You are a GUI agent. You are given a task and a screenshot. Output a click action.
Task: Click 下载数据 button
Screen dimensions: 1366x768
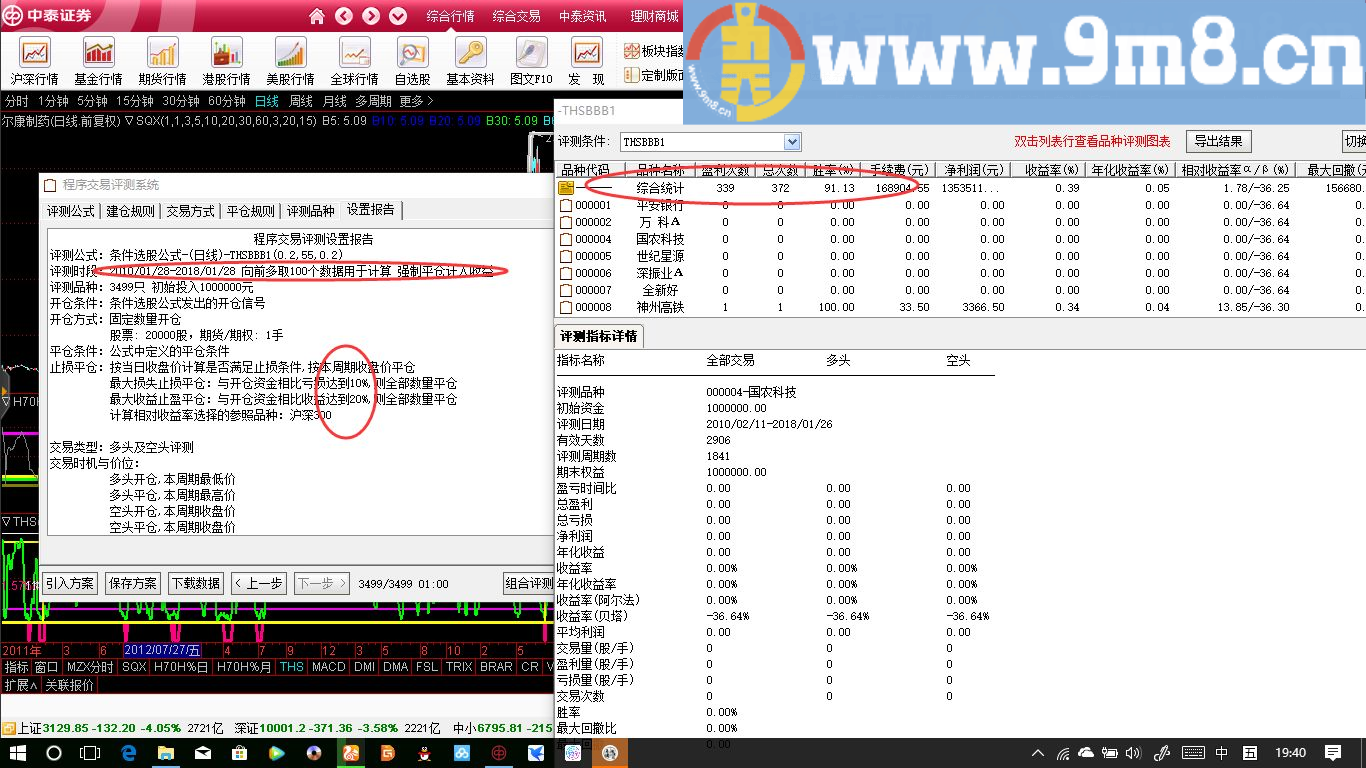point(196,583)
